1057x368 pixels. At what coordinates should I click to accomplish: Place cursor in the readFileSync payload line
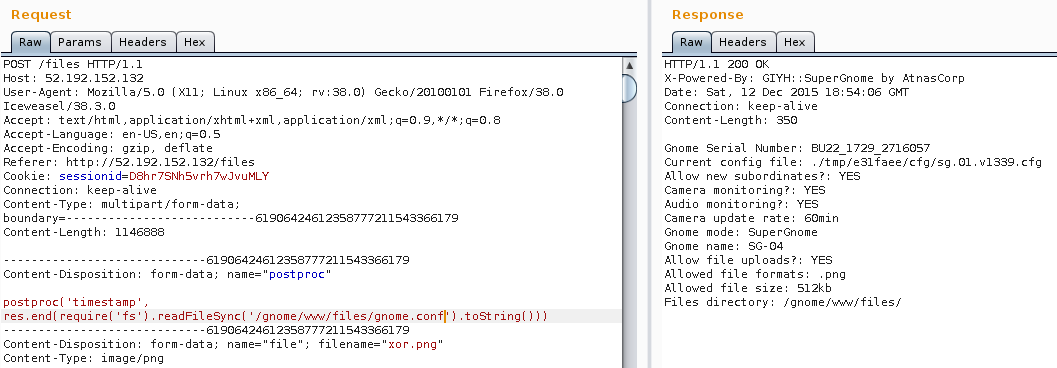(275, 316)
